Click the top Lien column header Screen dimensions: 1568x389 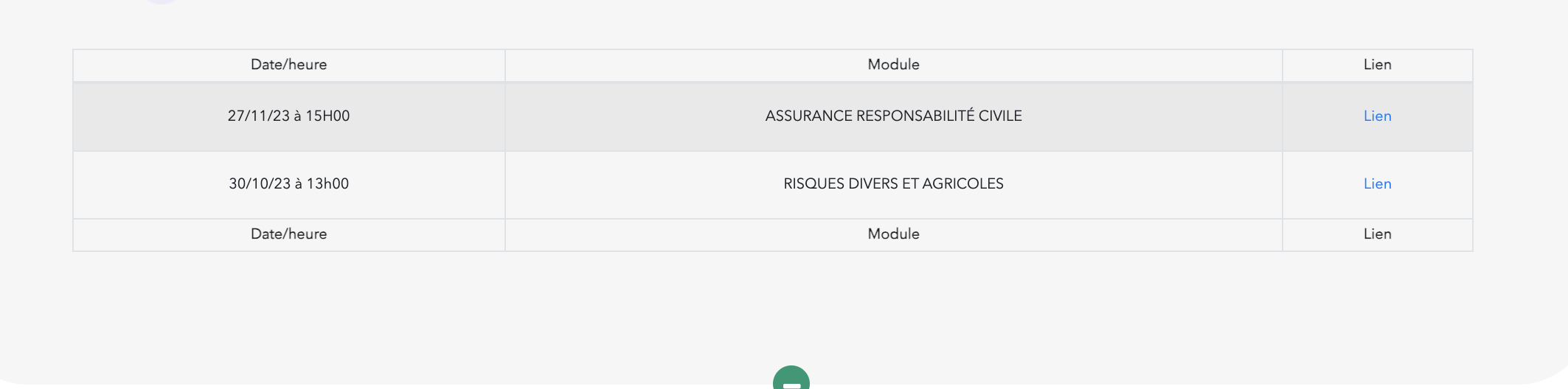pos(1377,65)
